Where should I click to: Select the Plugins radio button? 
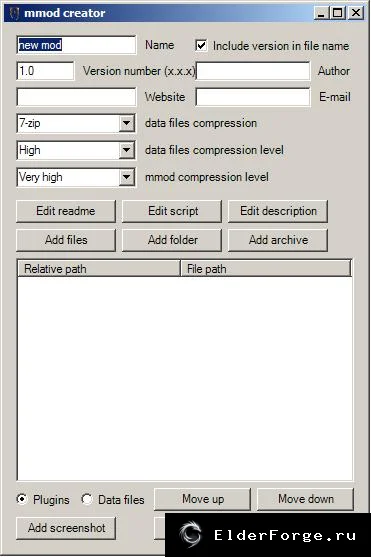click(22, 499)
